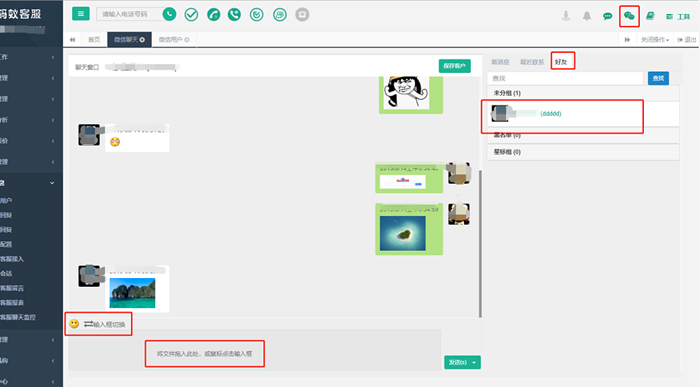Image resolution: width=700 pixels, height=387 pixels.
Task: Click the chat window vertical scrollbar
Action: [x=480, y=243]
